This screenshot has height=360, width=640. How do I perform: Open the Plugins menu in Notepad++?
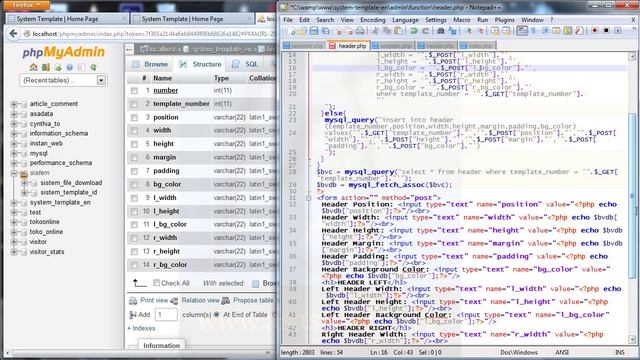coord(504,20)
